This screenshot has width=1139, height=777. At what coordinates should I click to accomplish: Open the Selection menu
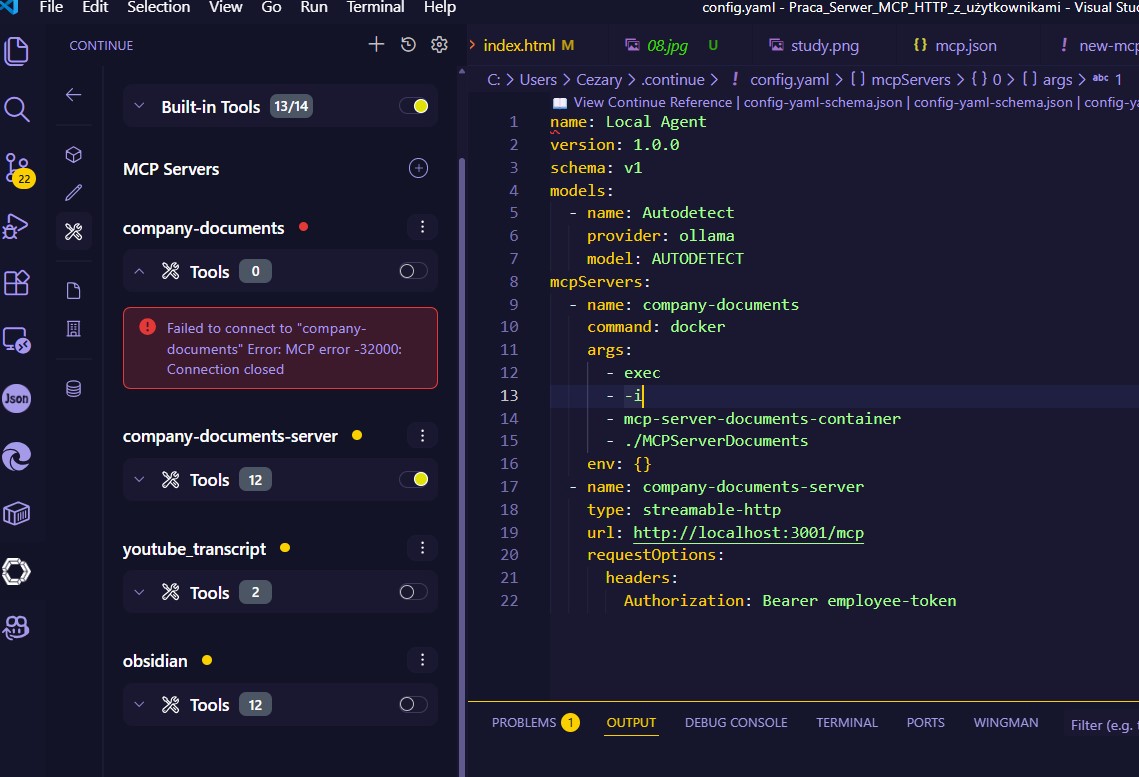pyautogui.click(x=158, y=7)
